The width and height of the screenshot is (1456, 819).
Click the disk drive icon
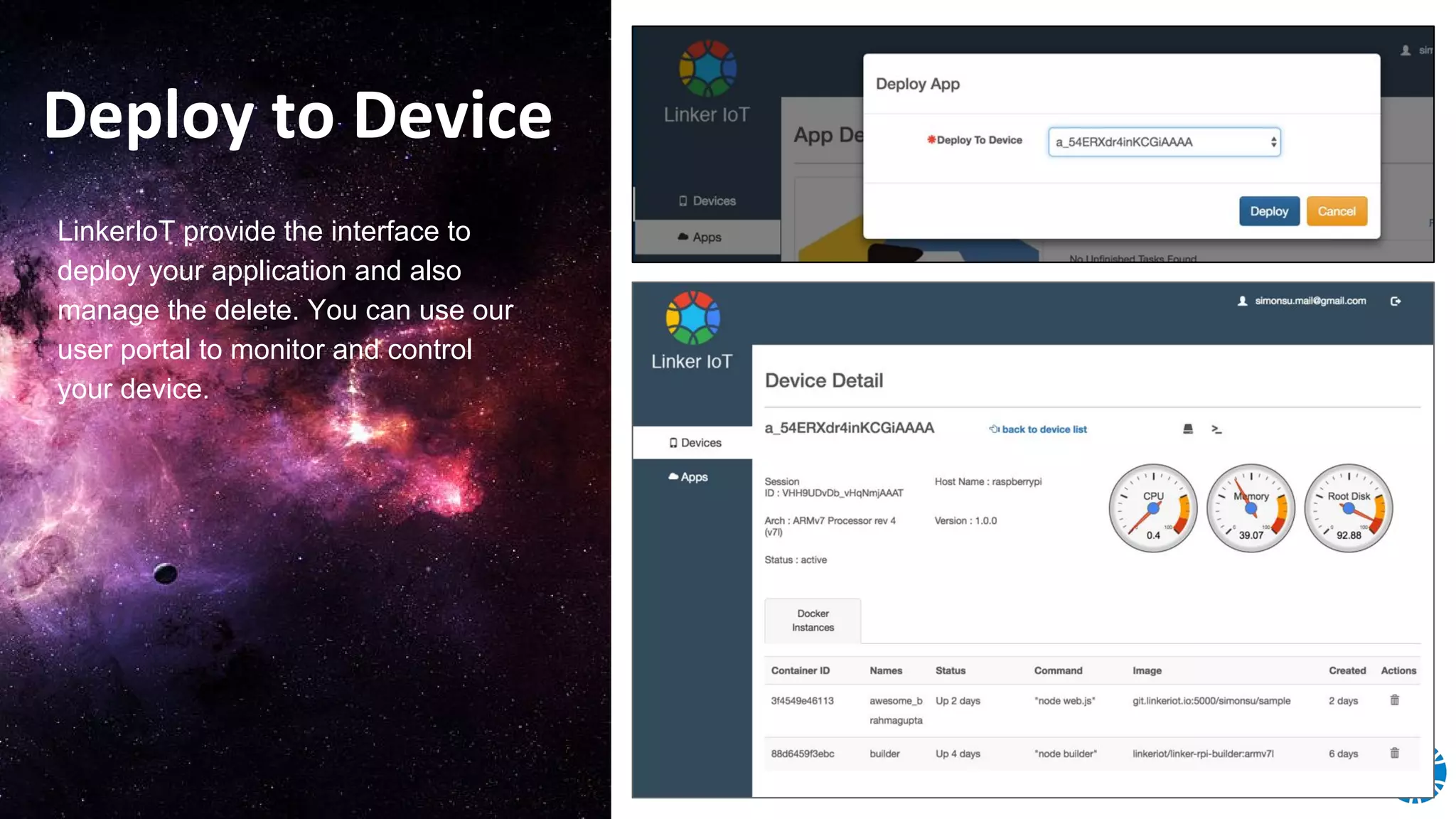click(1188, 429)
